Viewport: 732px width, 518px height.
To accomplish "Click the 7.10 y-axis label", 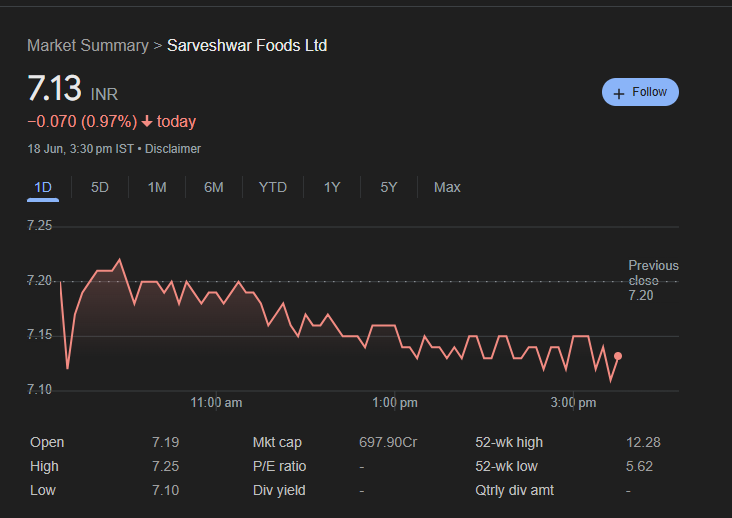I will [39, 390].
